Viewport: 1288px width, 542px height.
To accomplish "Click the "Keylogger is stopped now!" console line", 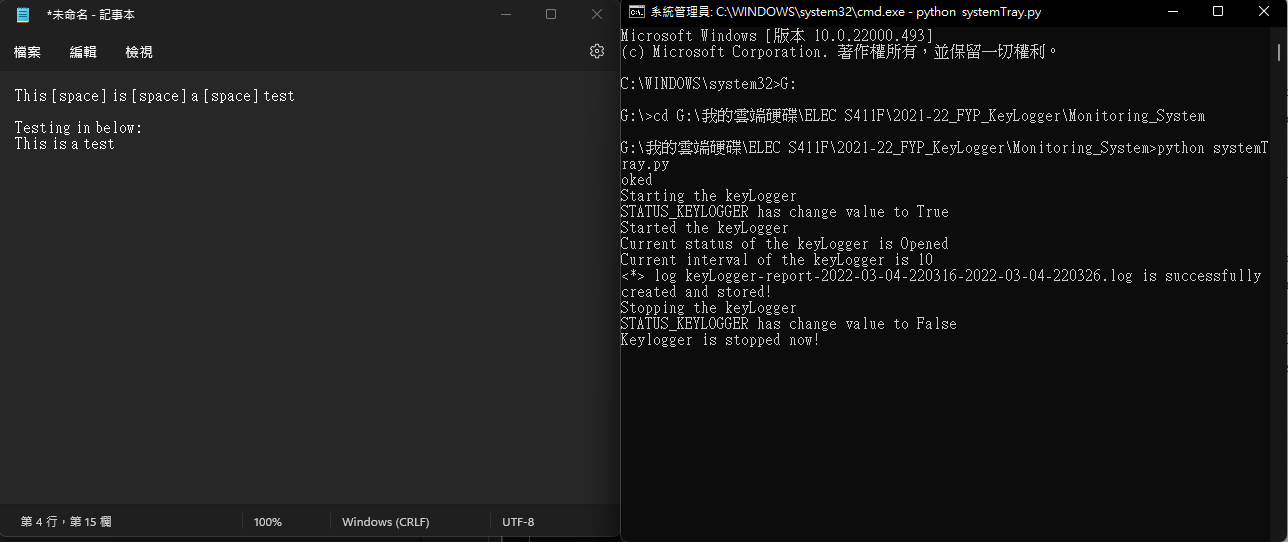I will tap(720, 340).
